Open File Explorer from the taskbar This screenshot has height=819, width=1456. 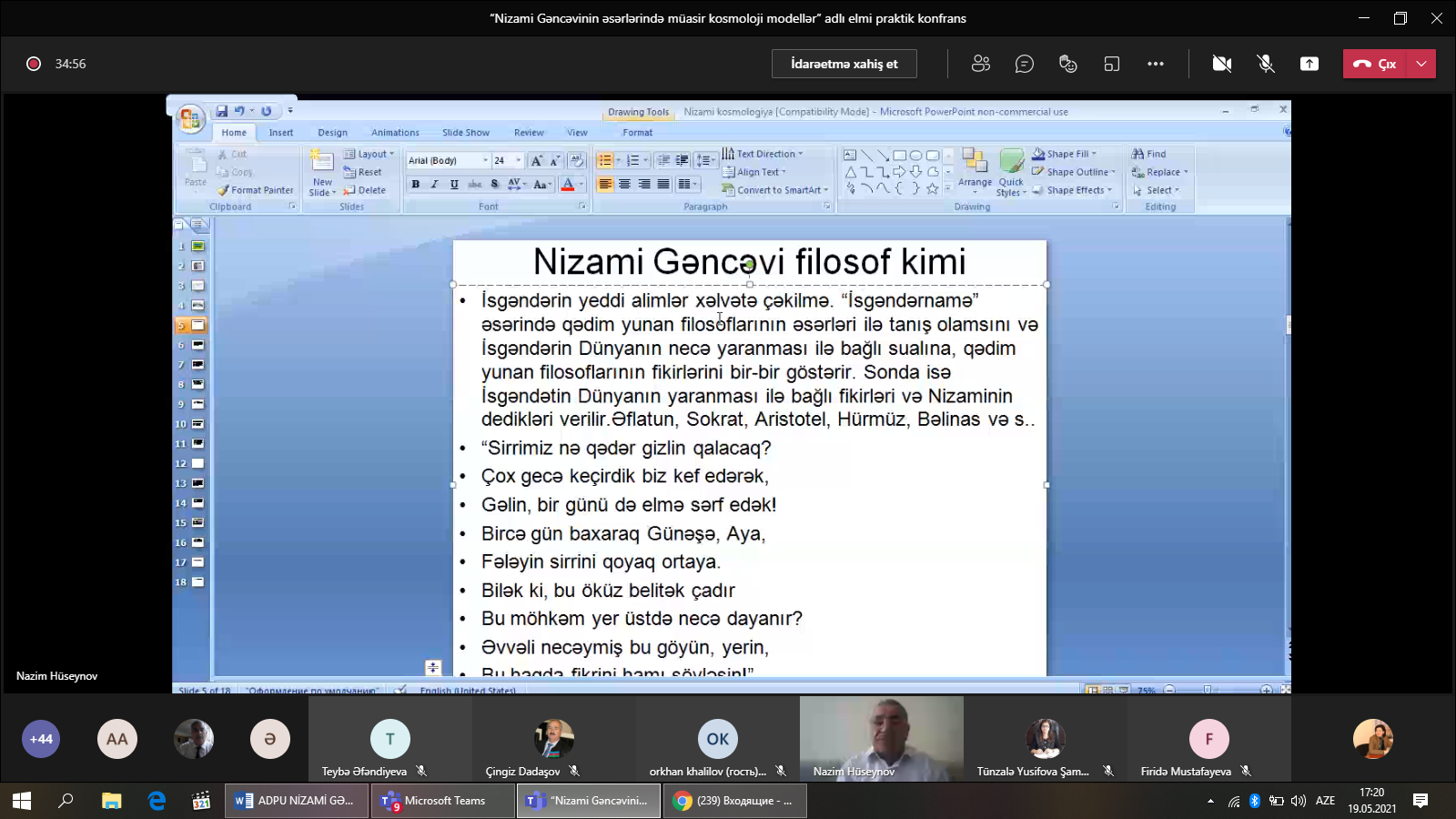point(111,801)
